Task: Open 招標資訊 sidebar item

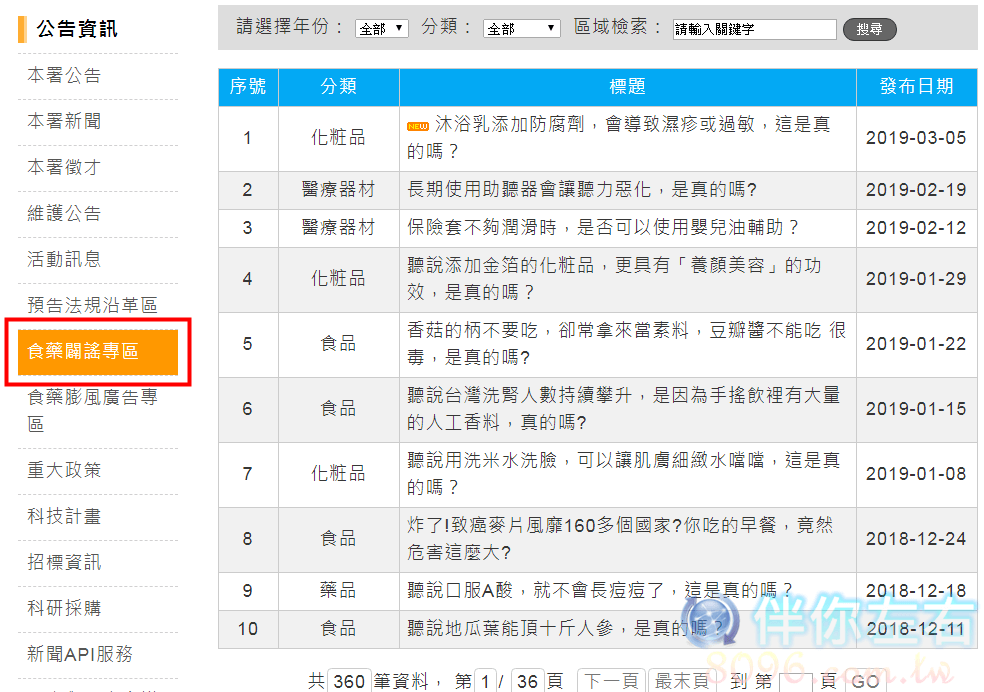Action: coord(64,562)
